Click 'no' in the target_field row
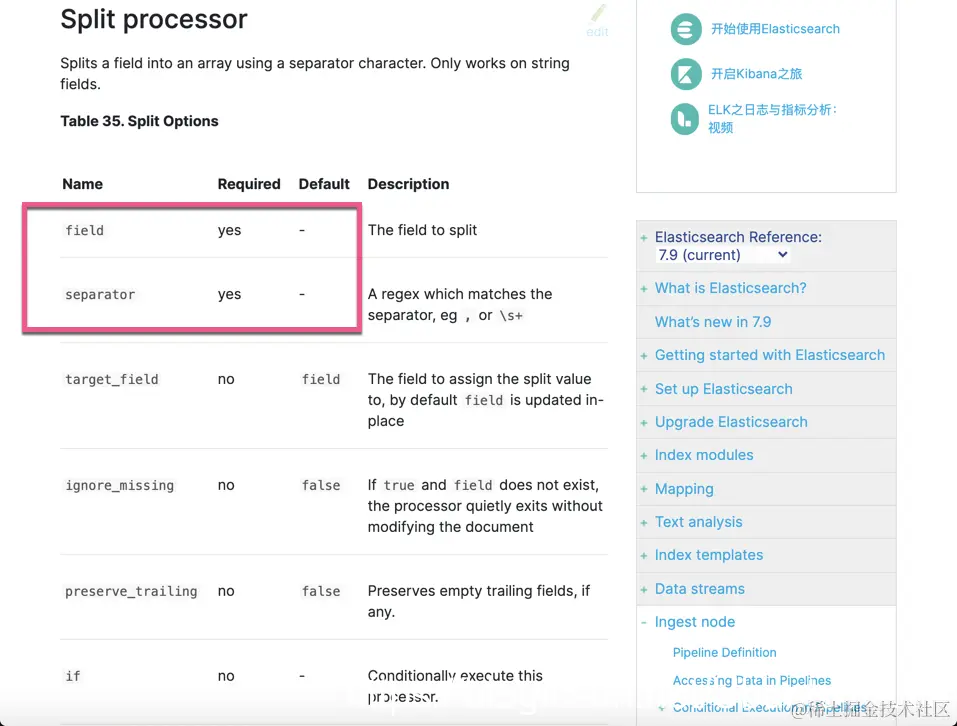 click(226, 379)
